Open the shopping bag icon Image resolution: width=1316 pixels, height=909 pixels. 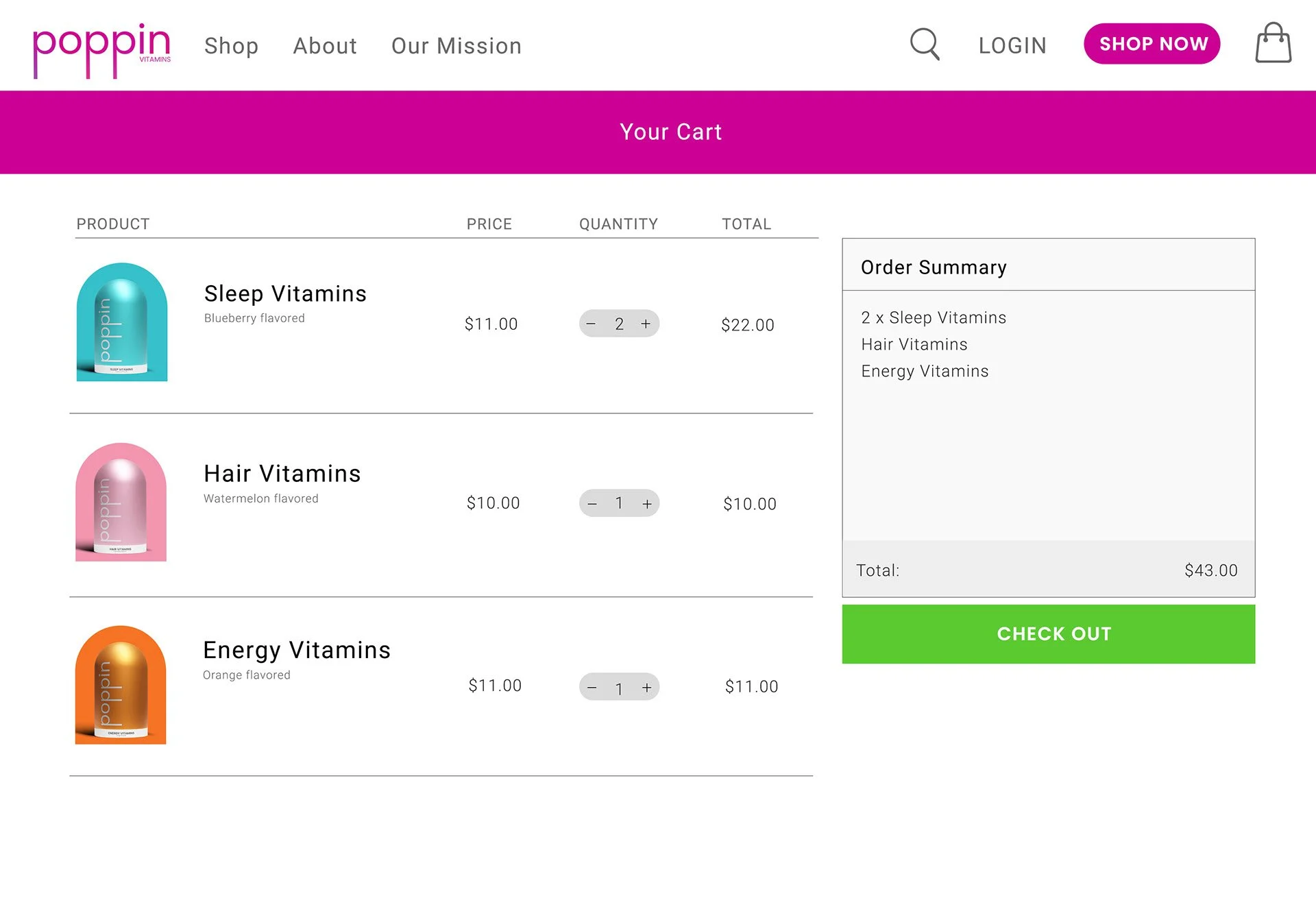coord(1273,43)
